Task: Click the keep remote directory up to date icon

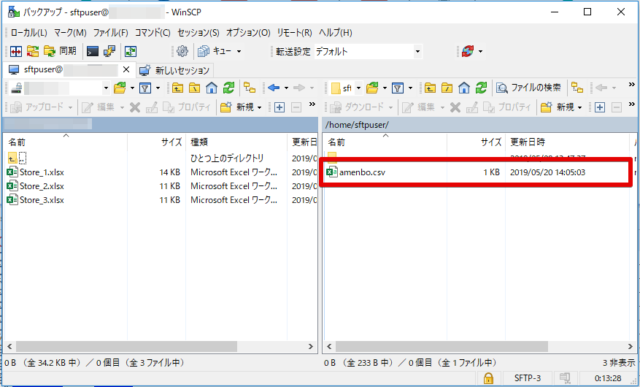Action: pos(131,51)
